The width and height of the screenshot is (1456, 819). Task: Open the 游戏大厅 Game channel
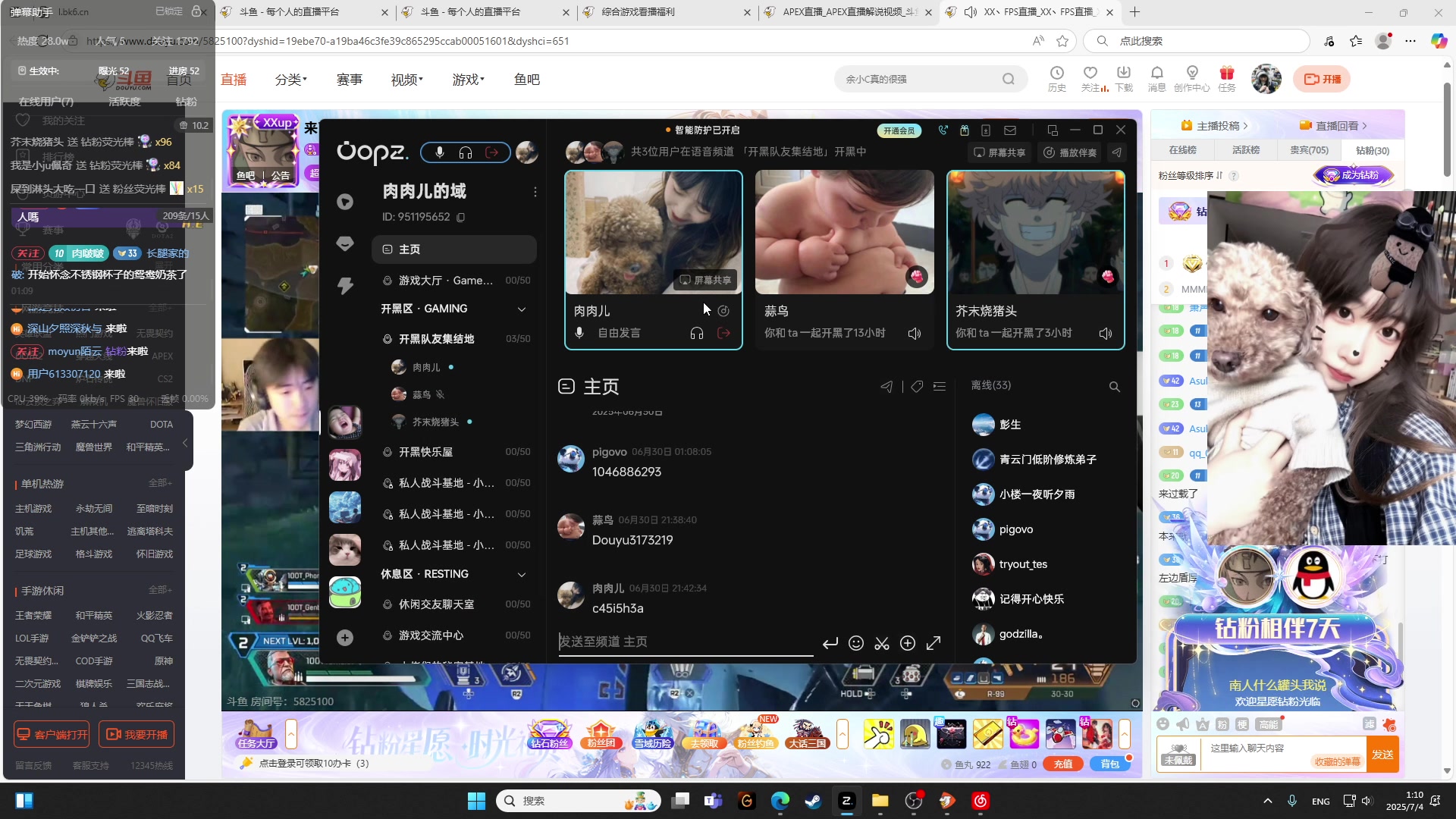454,281
